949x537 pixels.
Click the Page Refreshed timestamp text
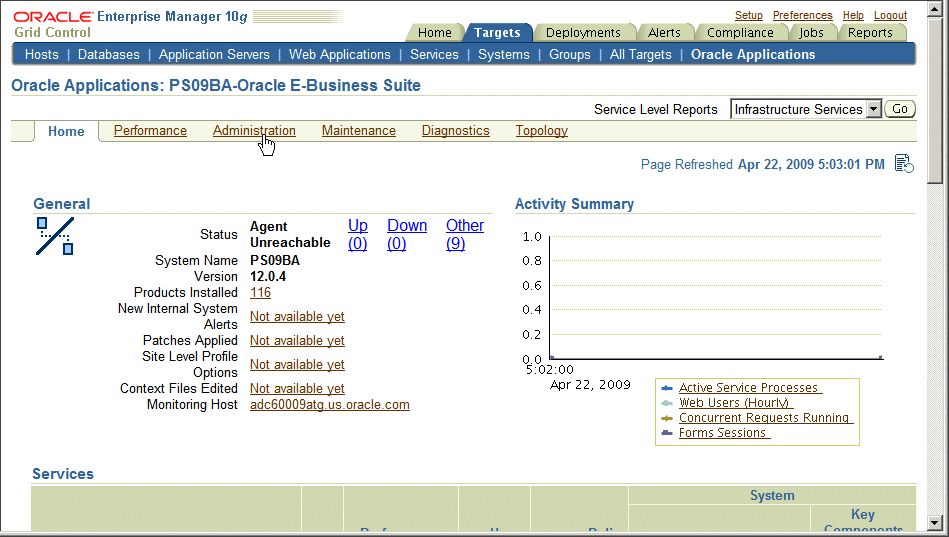click(x=811, y=165)
